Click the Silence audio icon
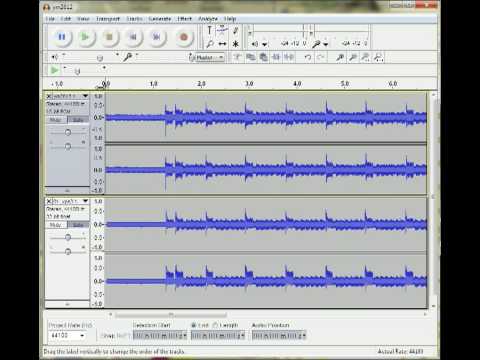This screenshot has height=360, width=480. [x=289, y=57]
